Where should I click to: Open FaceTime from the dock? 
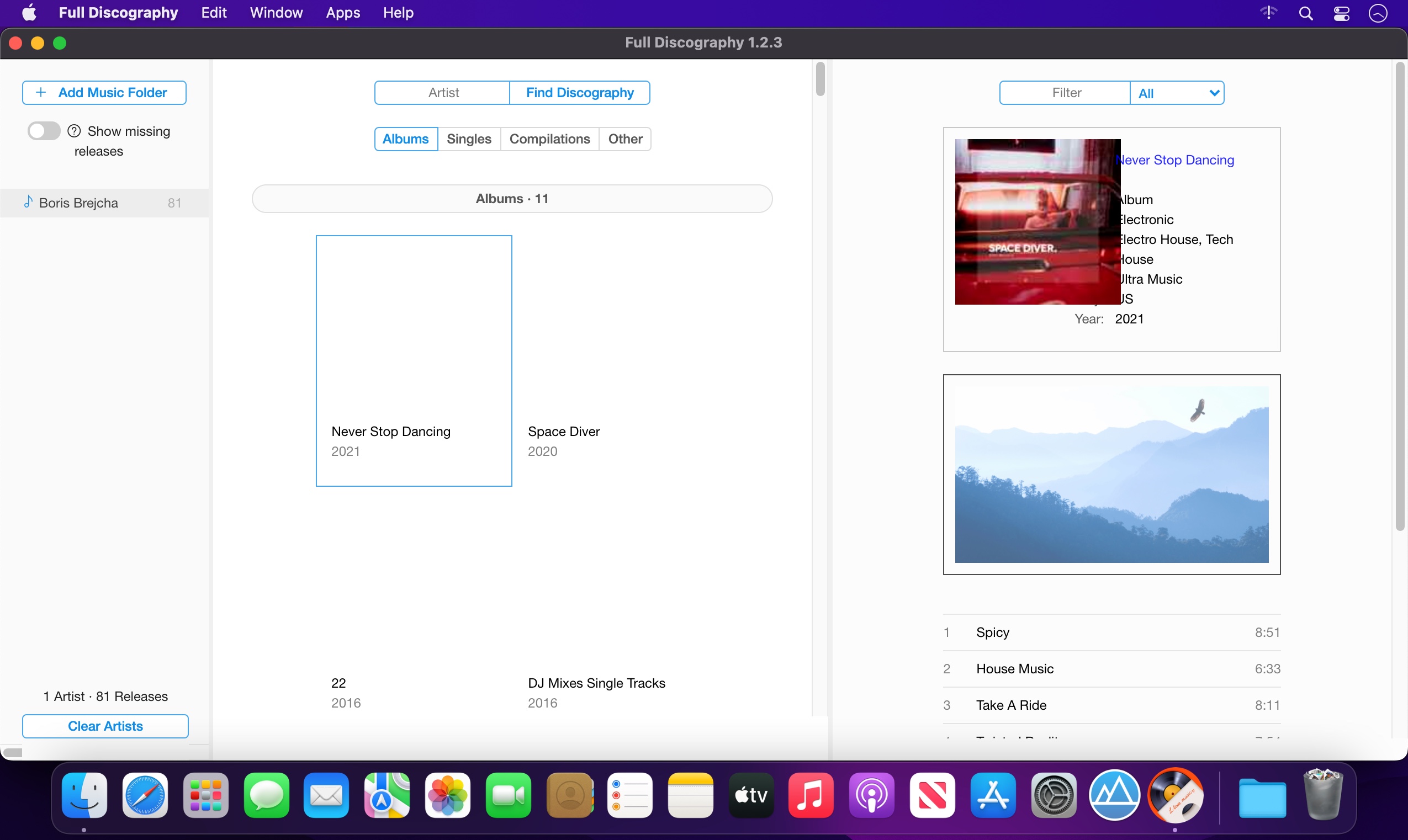[x=509, y=795]
